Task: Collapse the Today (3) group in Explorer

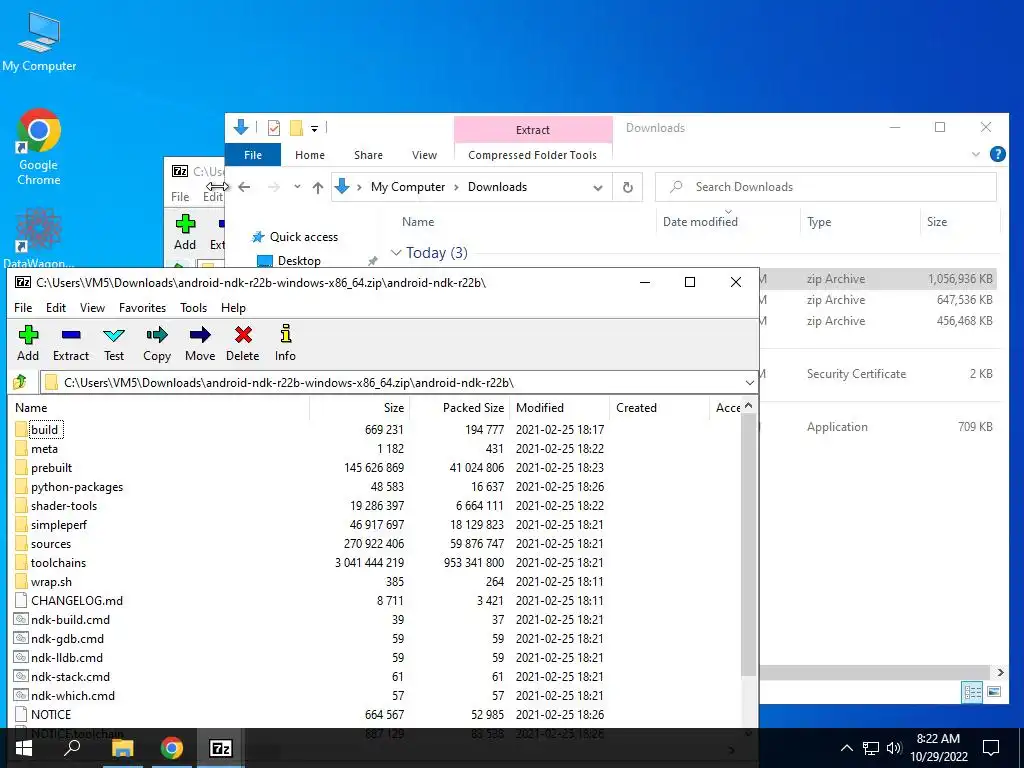Action: coord(396,253)
